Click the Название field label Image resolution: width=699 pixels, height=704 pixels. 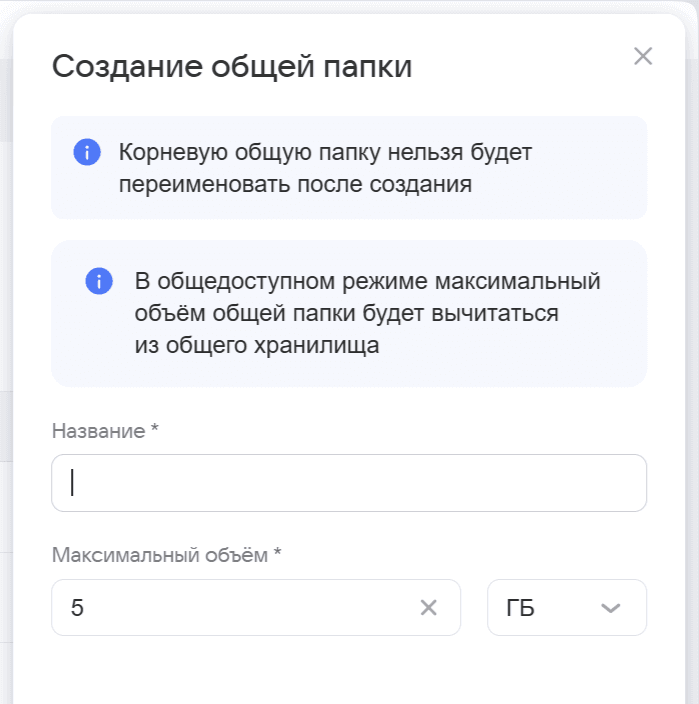pyautogui.click(x=98, y=431)
